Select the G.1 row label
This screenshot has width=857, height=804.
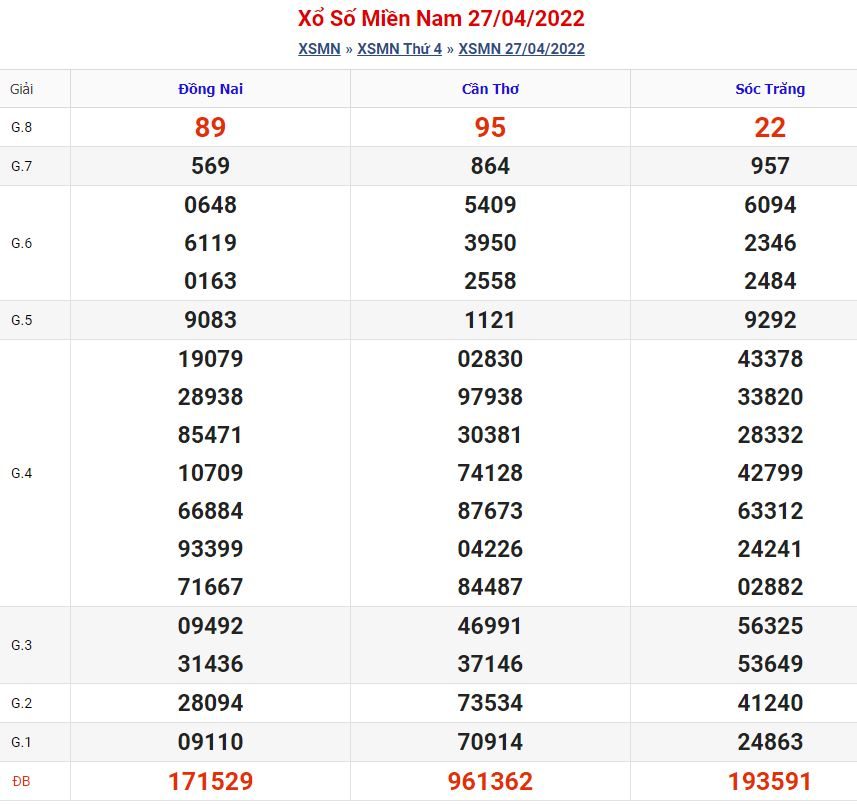tap(21, 742)
